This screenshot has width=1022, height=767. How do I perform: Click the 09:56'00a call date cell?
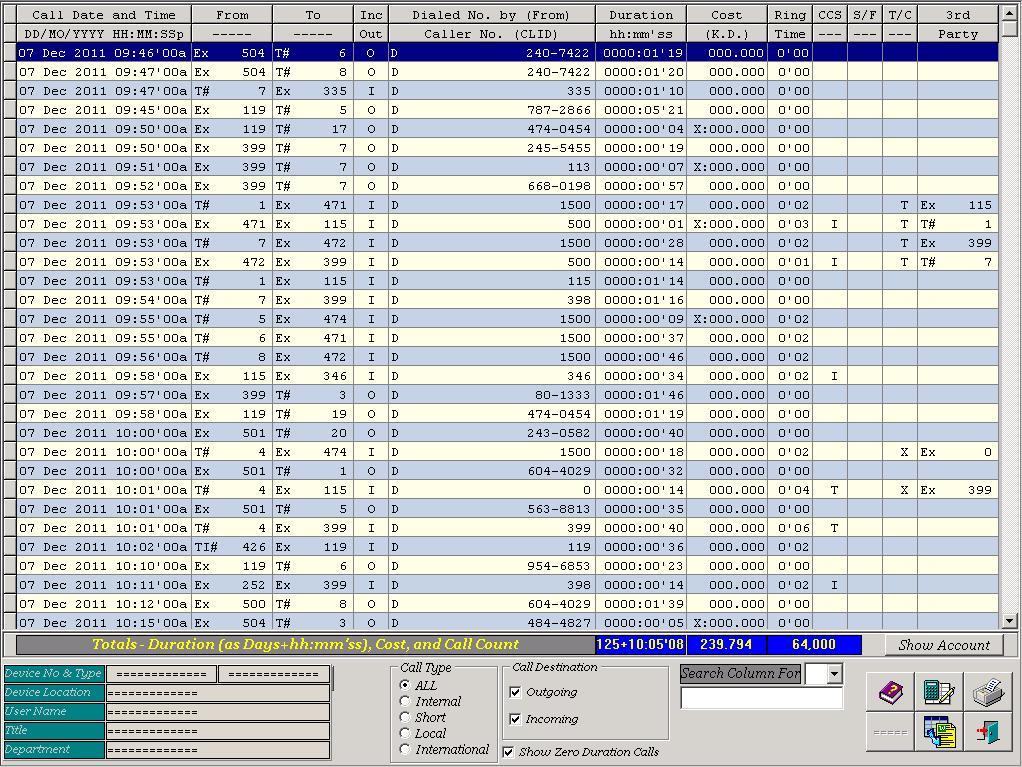pos(103,357)
